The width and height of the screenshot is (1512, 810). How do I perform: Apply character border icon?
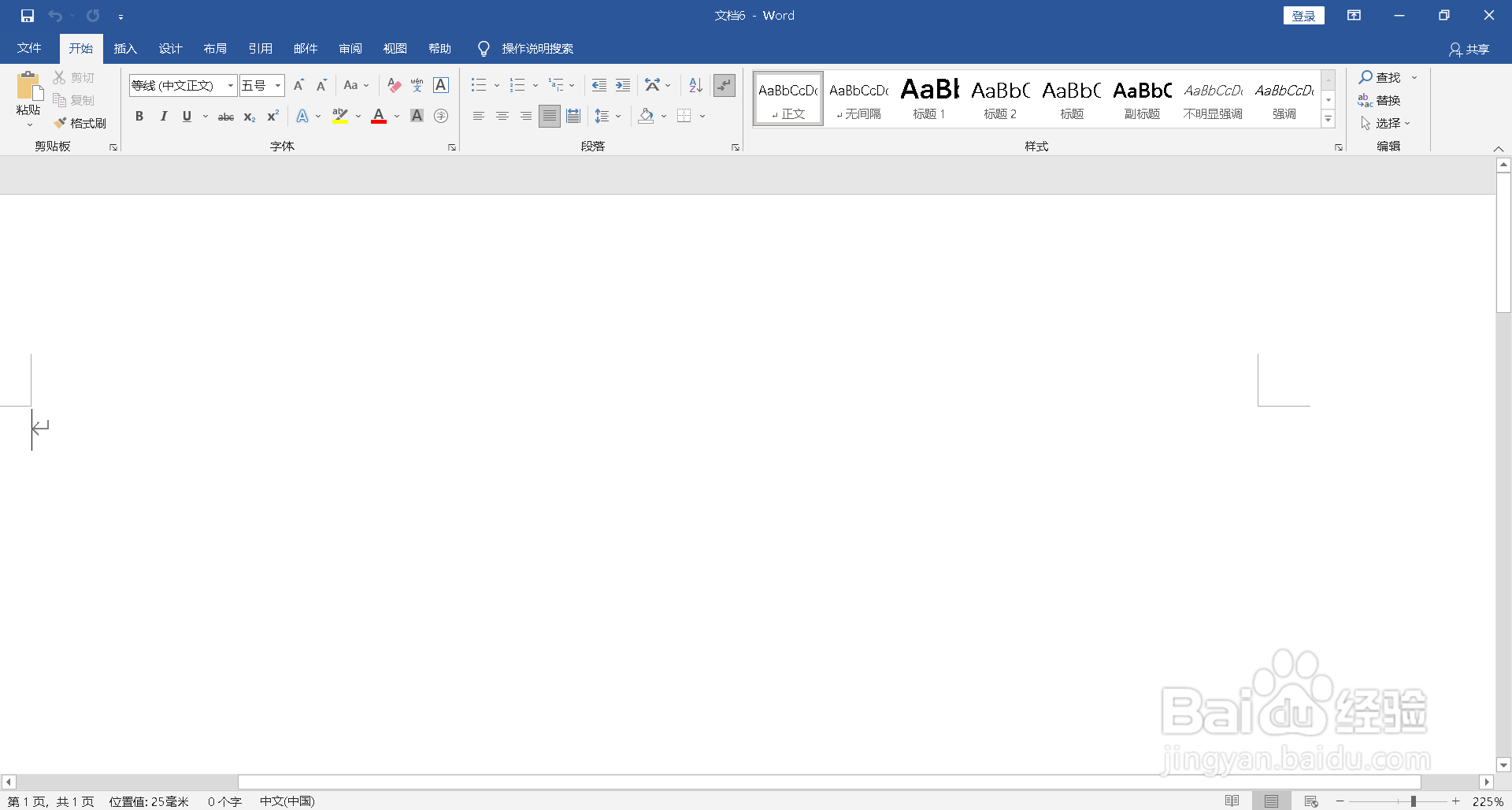click(441, 85)
